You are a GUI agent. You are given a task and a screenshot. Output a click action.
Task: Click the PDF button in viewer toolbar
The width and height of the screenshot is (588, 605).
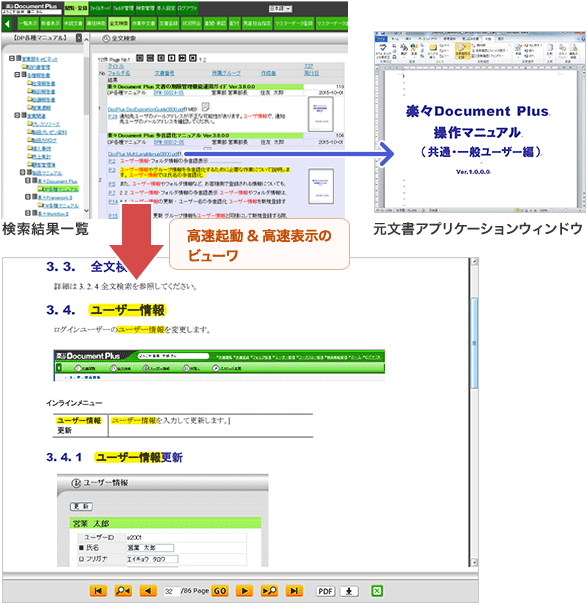[325, 591]
